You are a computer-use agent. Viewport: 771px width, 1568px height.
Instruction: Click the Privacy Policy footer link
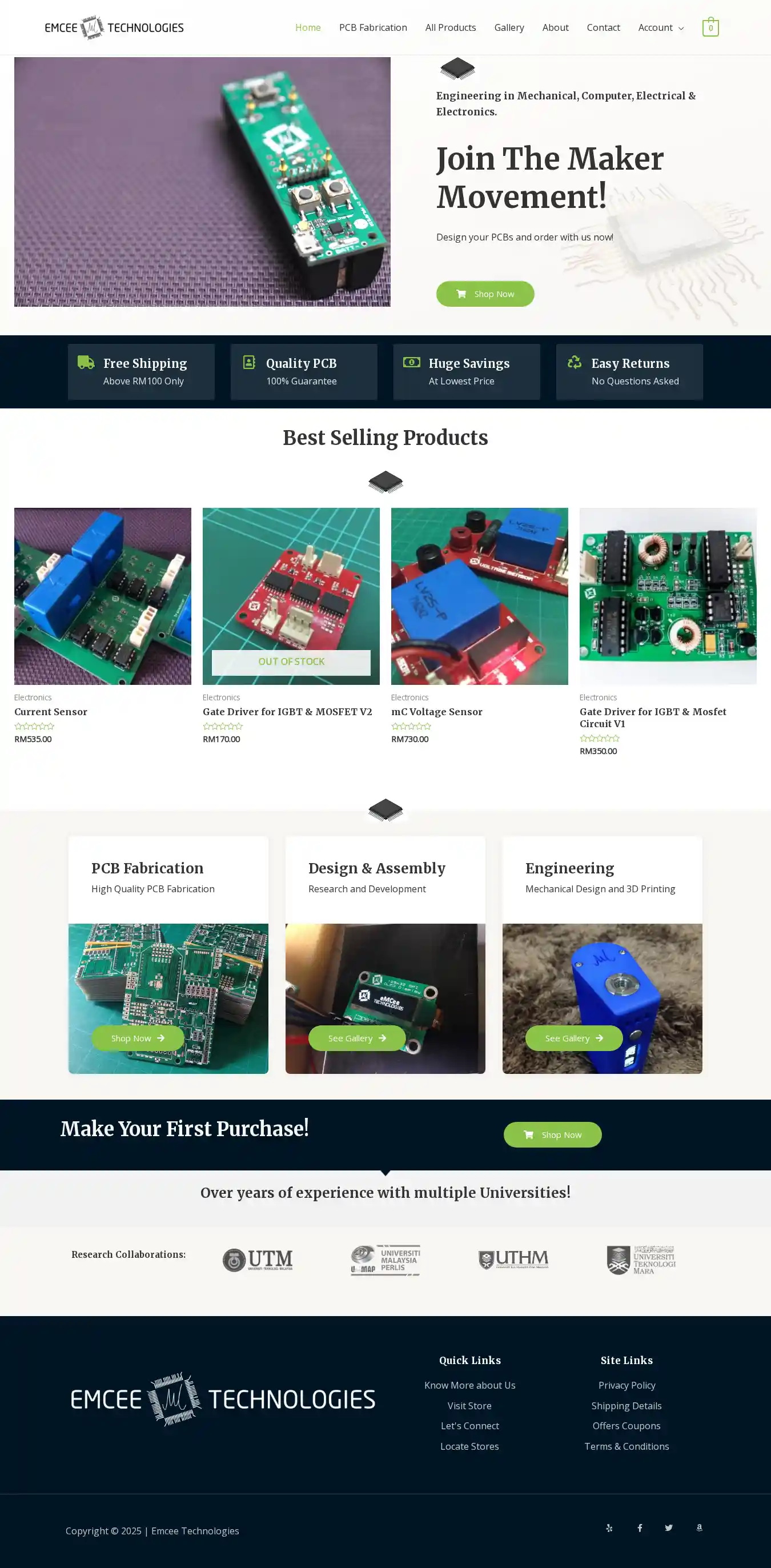(627, 1385)
